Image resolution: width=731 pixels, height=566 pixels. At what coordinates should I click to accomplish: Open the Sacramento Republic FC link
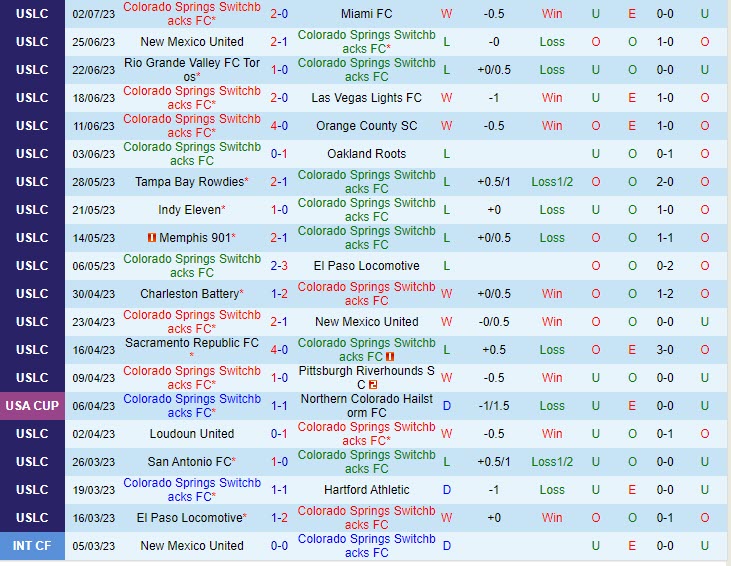192,343
